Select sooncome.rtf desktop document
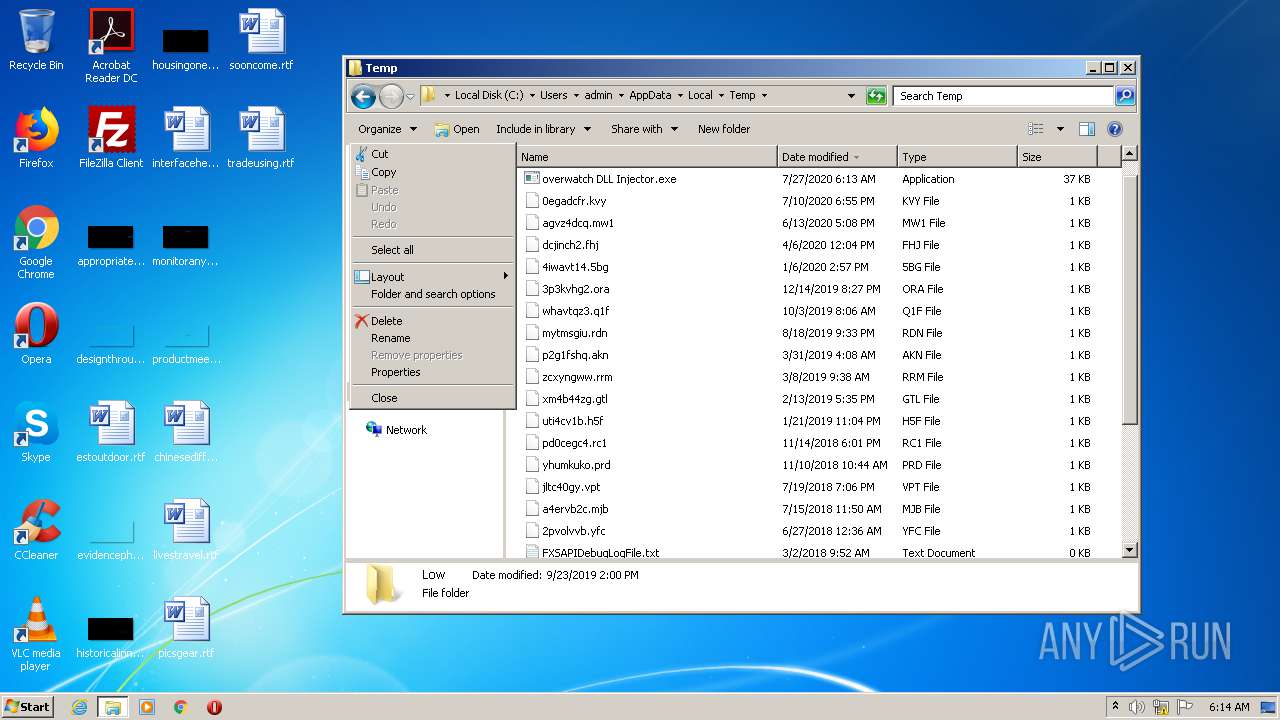This screenshot has width=1280, height=720. [x=261, y=40]
